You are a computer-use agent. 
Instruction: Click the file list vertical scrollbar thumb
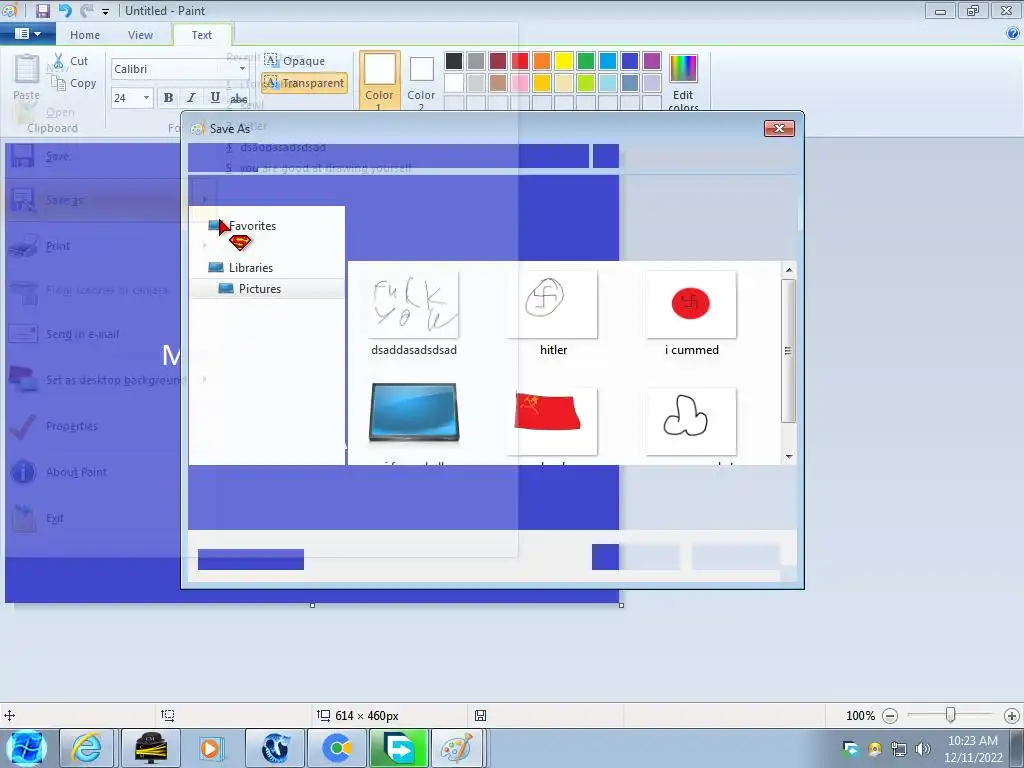tap(788, 351)
